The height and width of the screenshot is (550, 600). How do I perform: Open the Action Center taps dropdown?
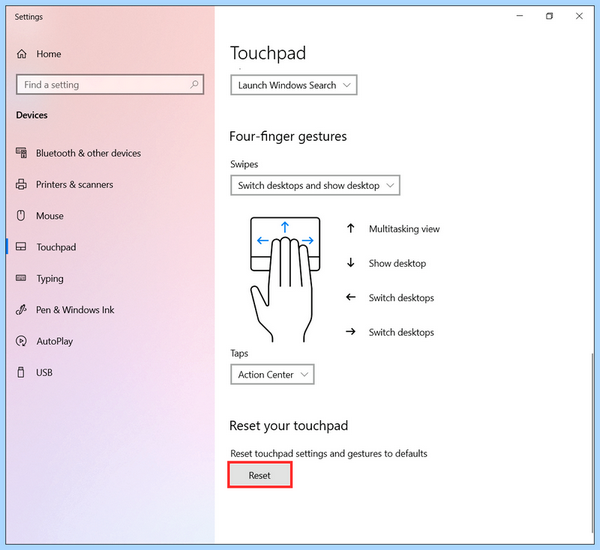coord(272,374)
